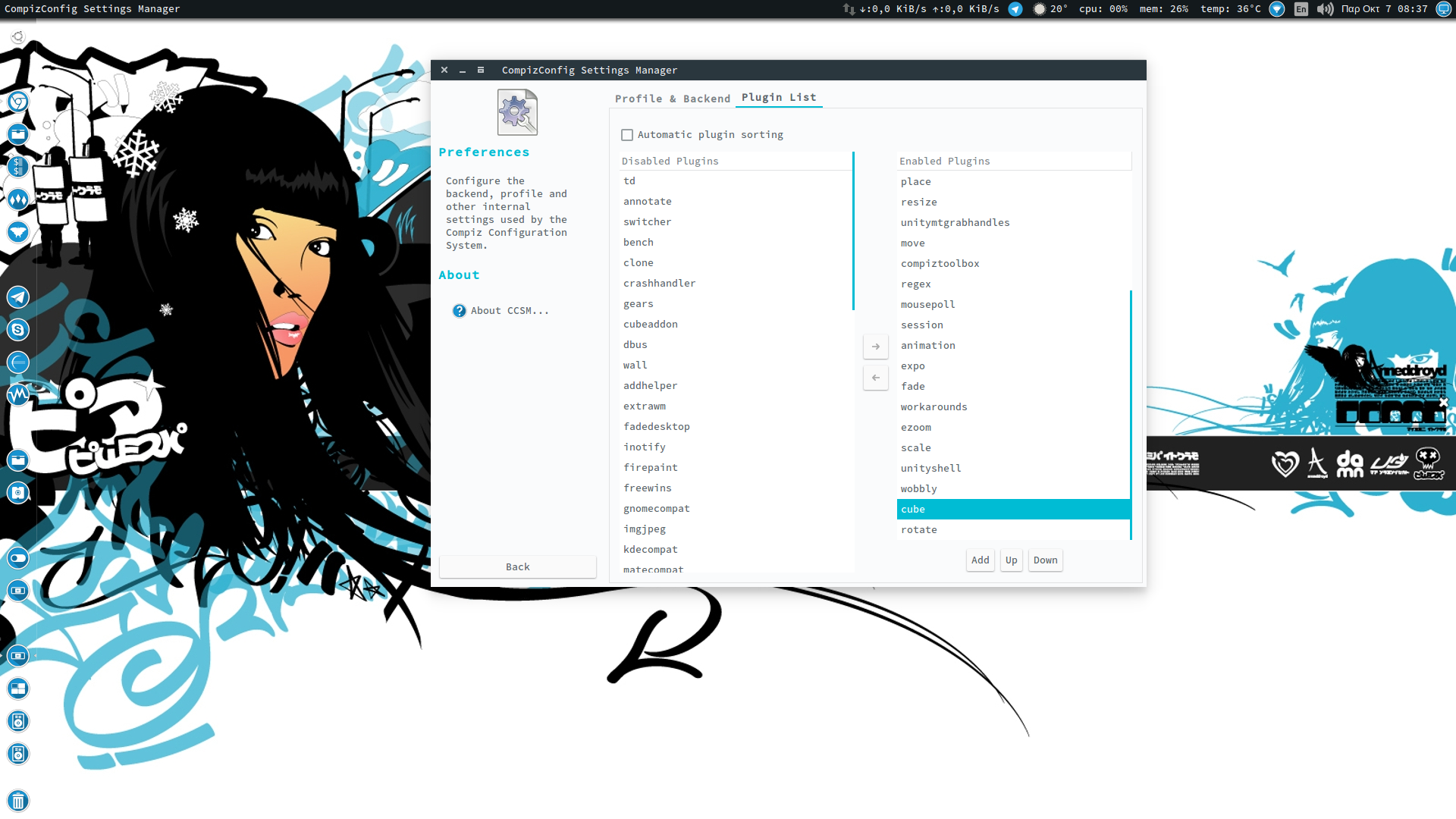Select 'wobbly' enabled plugin
1456x819 pixels.
1013,489
